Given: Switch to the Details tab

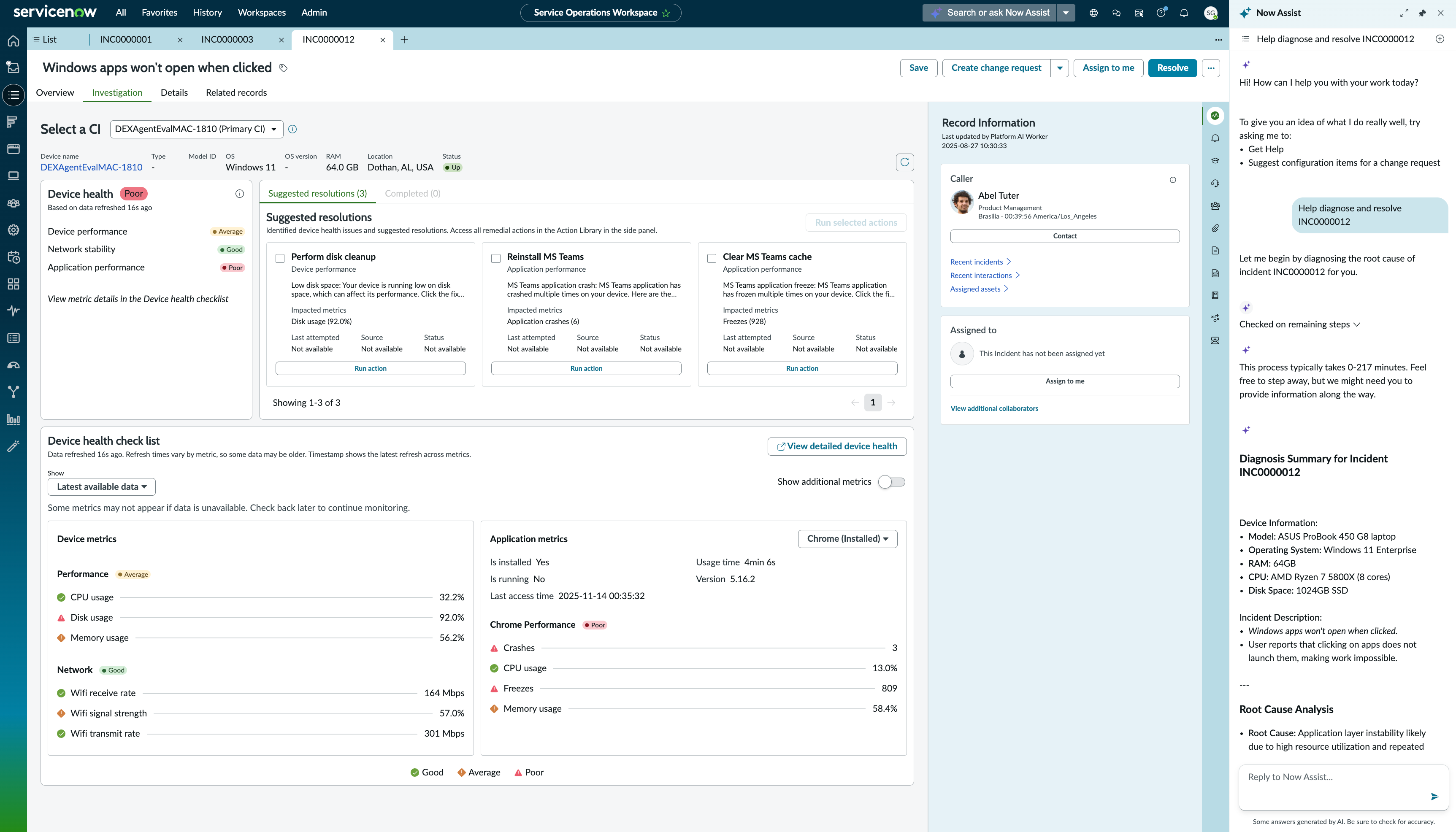Looking at the screenshot, I should 174,92.
